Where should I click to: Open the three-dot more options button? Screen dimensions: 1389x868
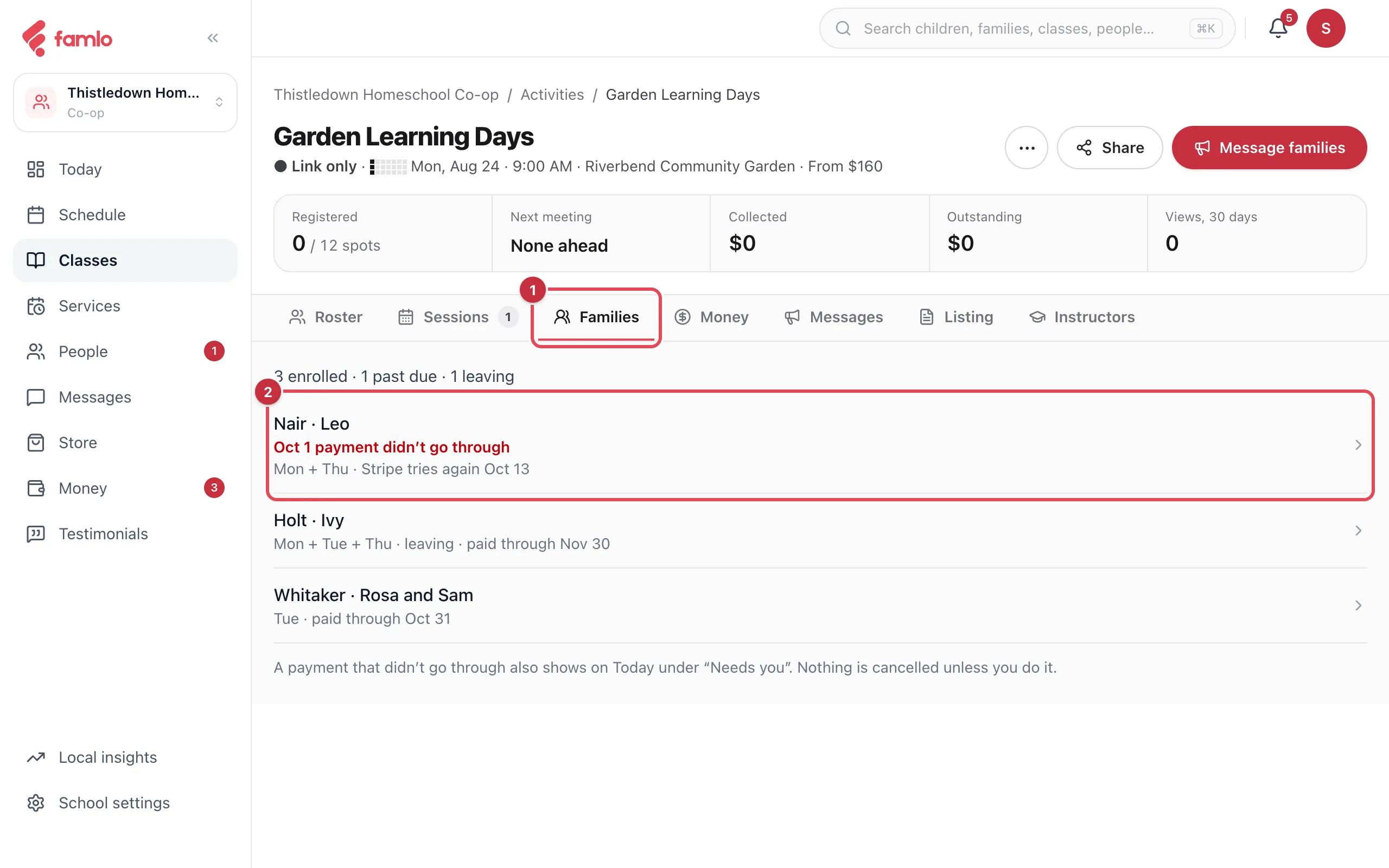coord(1026,148)
